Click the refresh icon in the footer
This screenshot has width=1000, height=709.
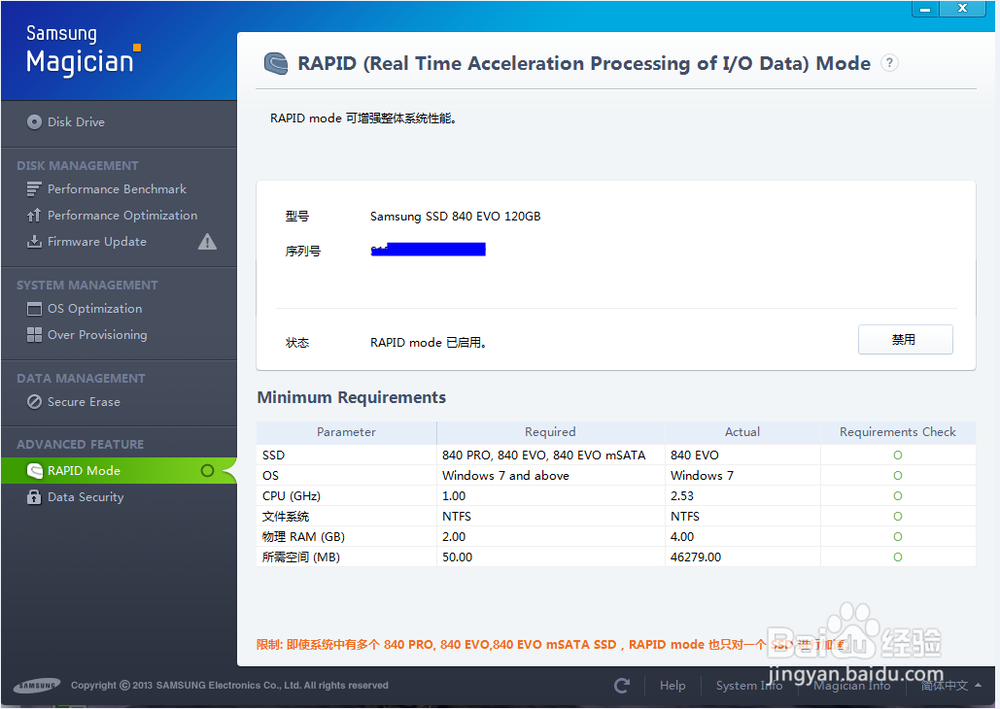pos(622,685)
